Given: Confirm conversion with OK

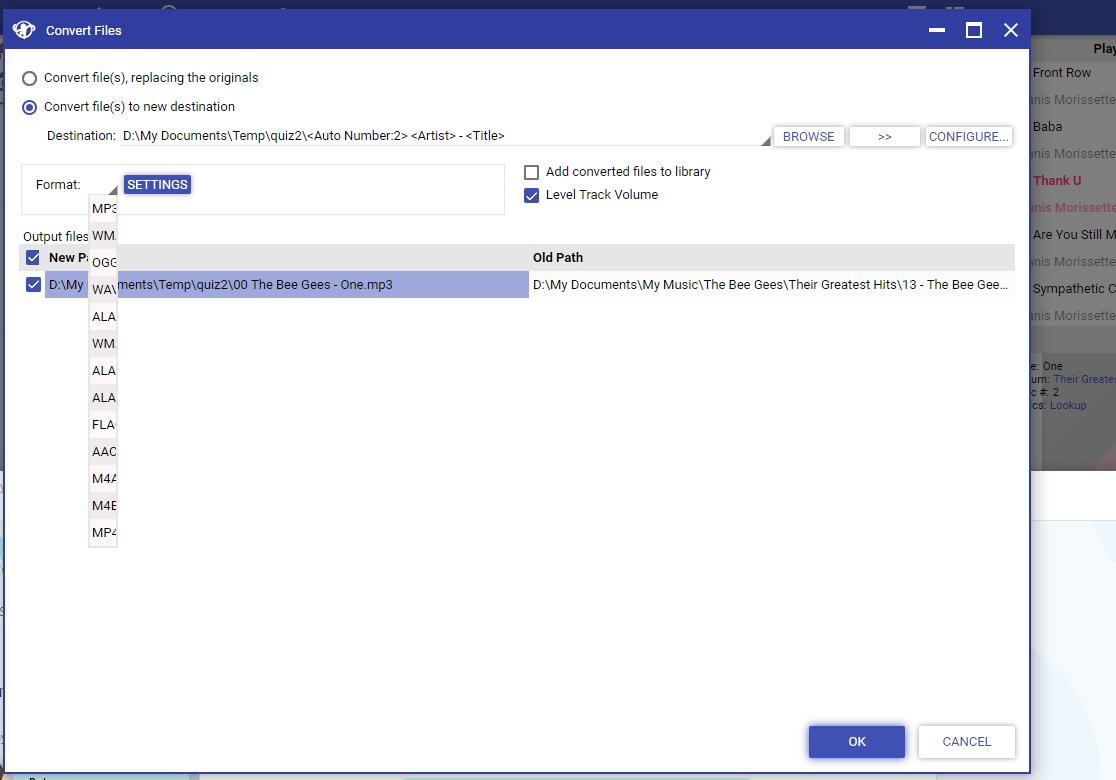Looking at the screenshot, I should click(x=856, y=742).
